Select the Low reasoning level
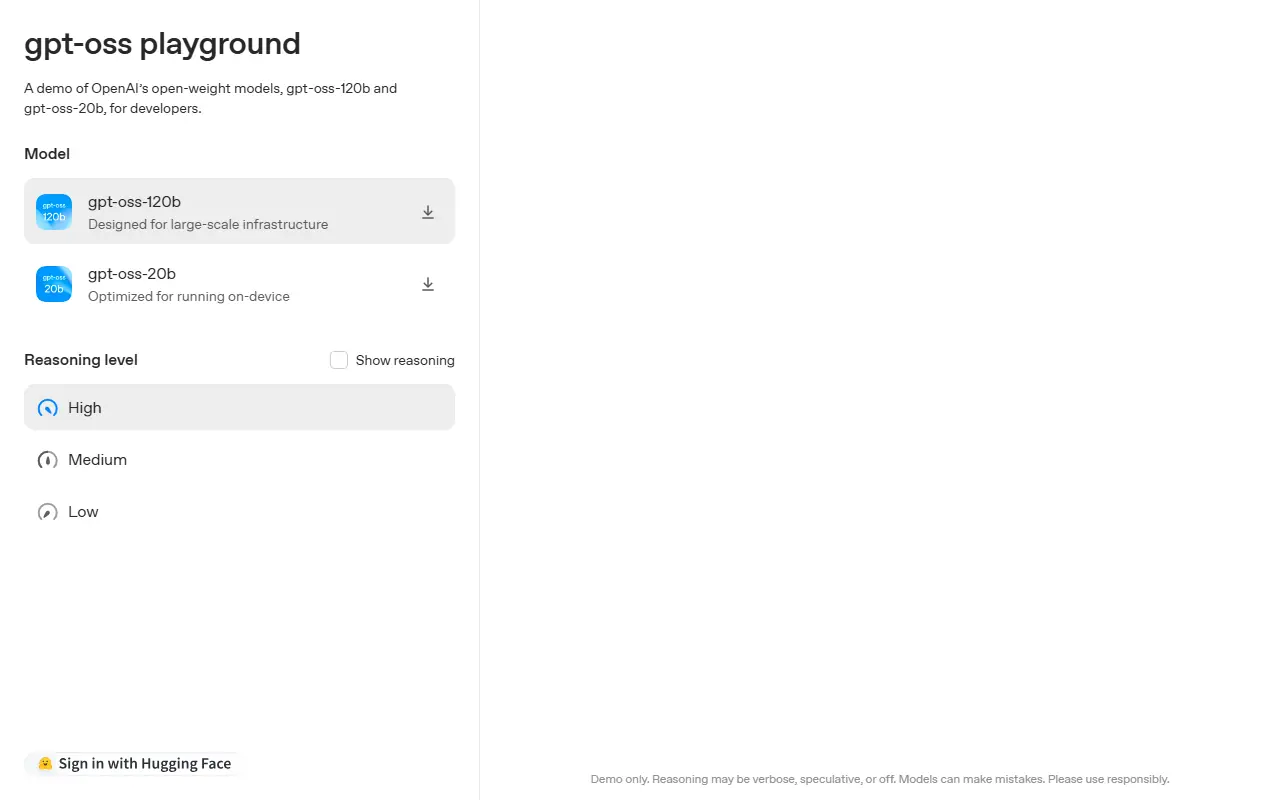Viewport: 1280px width, 800px height. [x=82, y=511]
